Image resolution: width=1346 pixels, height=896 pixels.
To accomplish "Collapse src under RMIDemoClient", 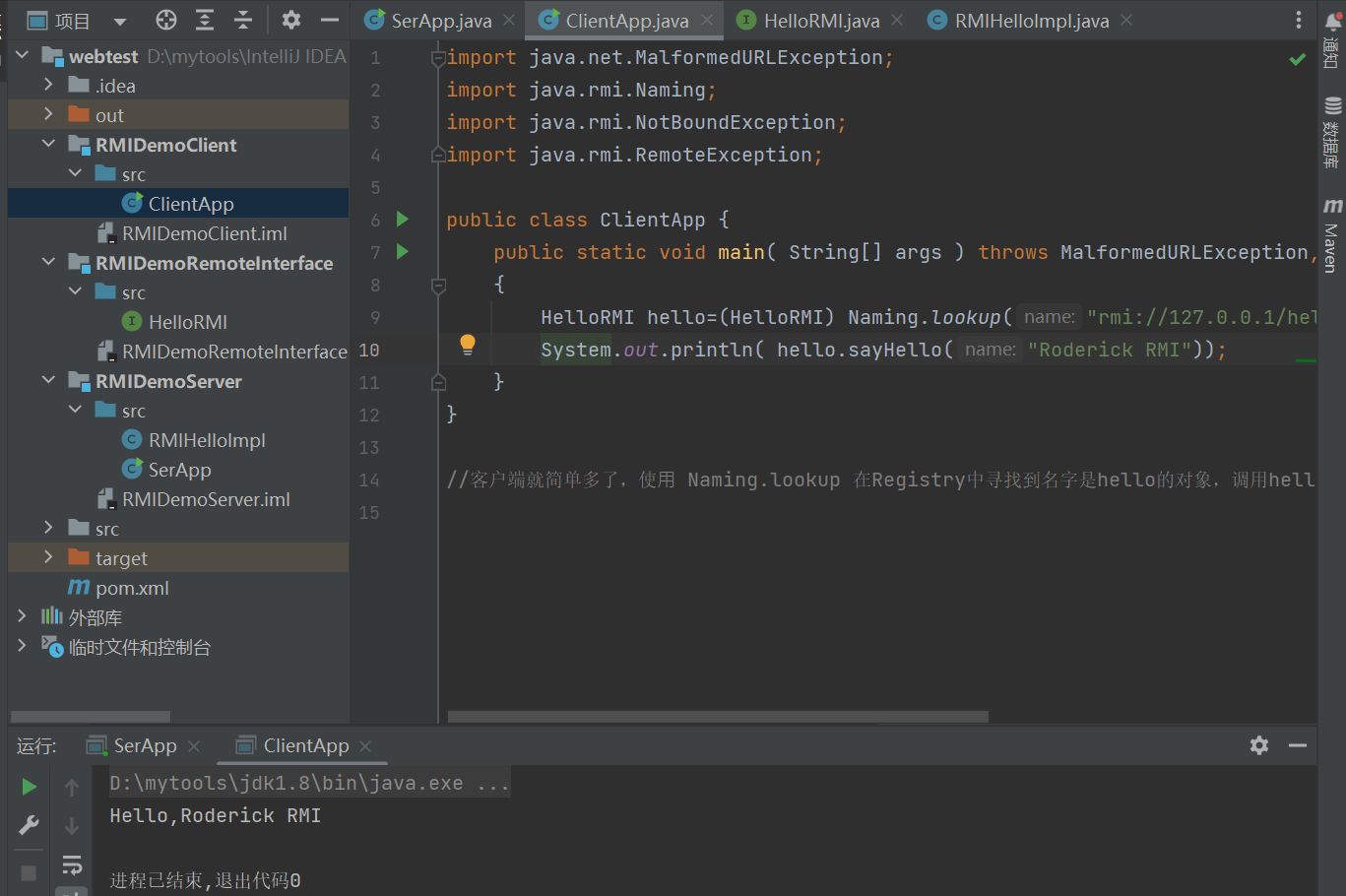I will (75, 174).
